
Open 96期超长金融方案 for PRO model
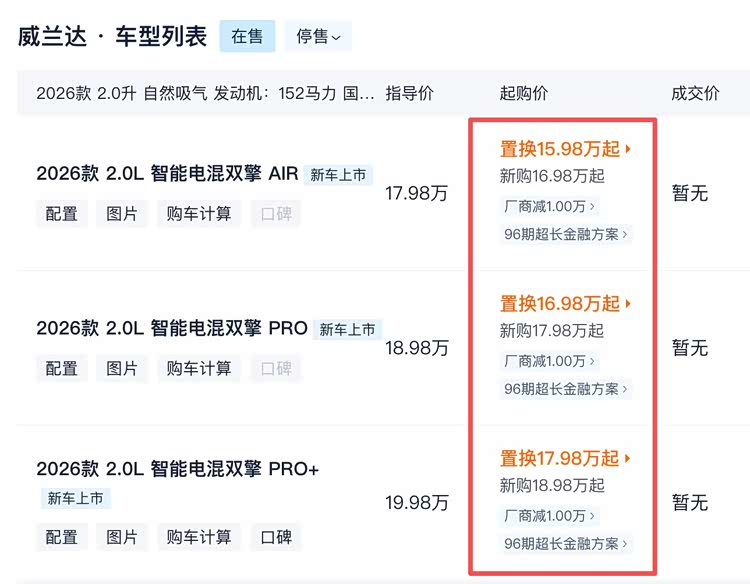(x=565, y=389)
